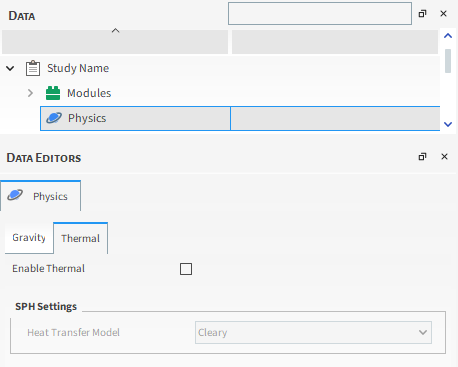458x367 pixels.
Task: Collapse the Study Name tree node
Action: (10, 68)
